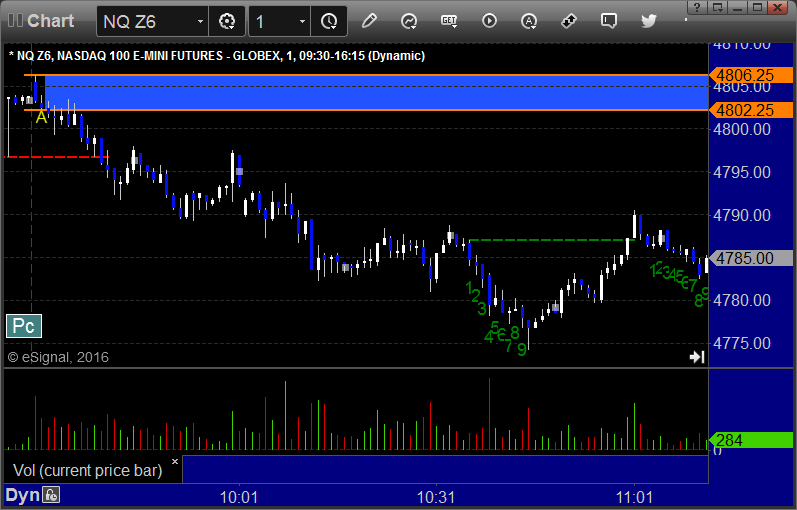Open the alerts icon menu
The width and height of the screenshot is (797, 510).
coord(529,21)
